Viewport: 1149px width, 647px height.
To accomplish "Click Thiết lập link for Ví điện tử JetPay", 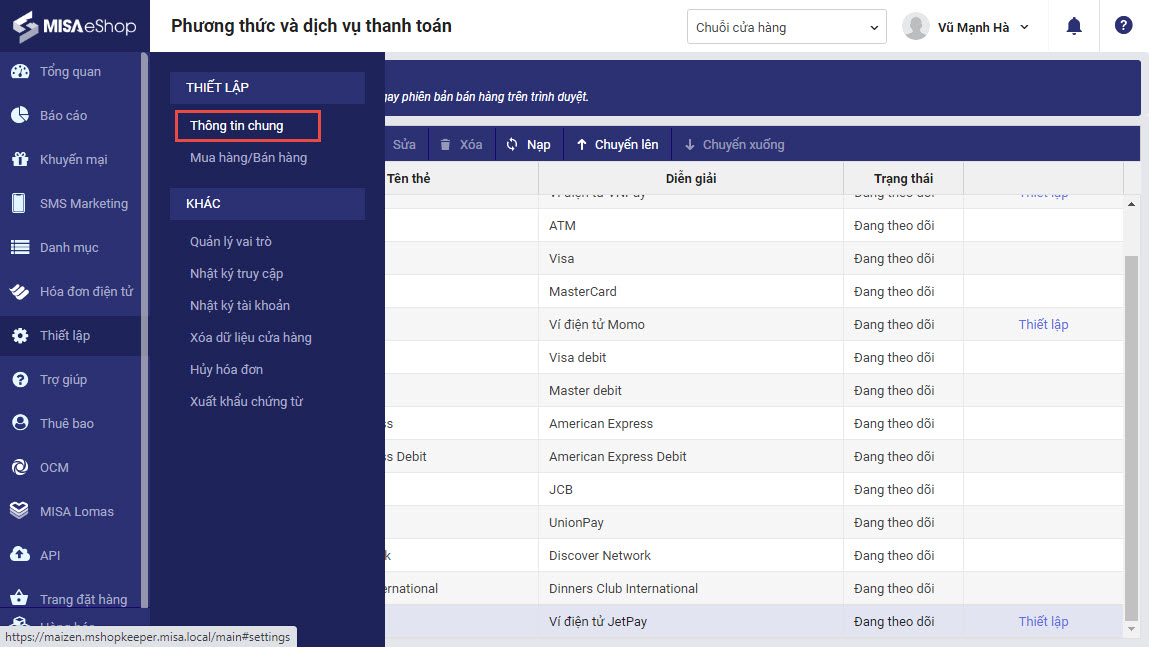I will (1043, 621).
